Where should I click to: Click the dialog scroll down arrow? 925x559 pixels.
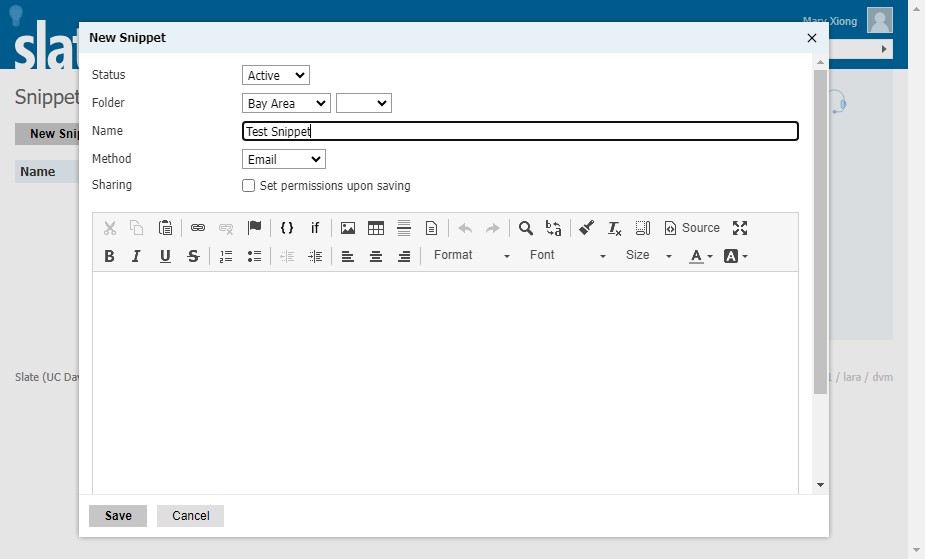tap(820, 485)
